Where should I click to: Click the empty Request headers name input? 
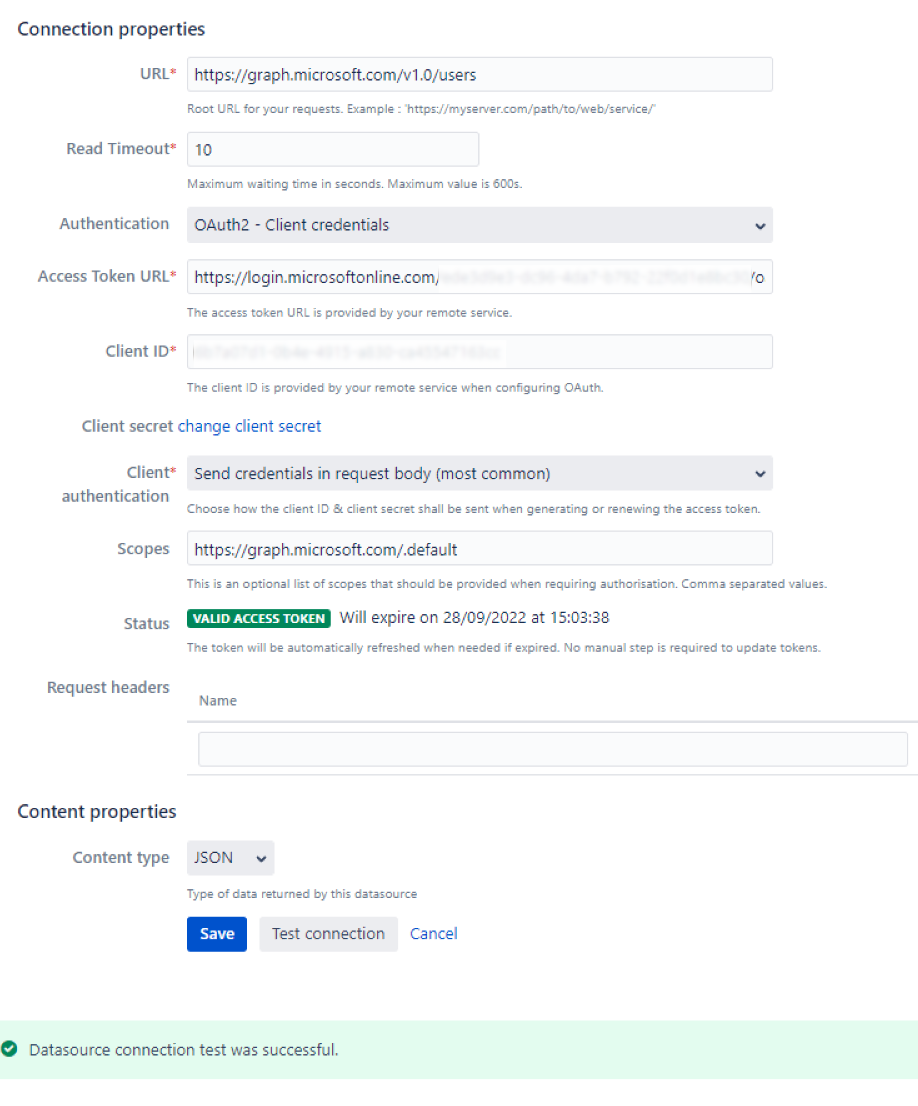click(552, 749)
